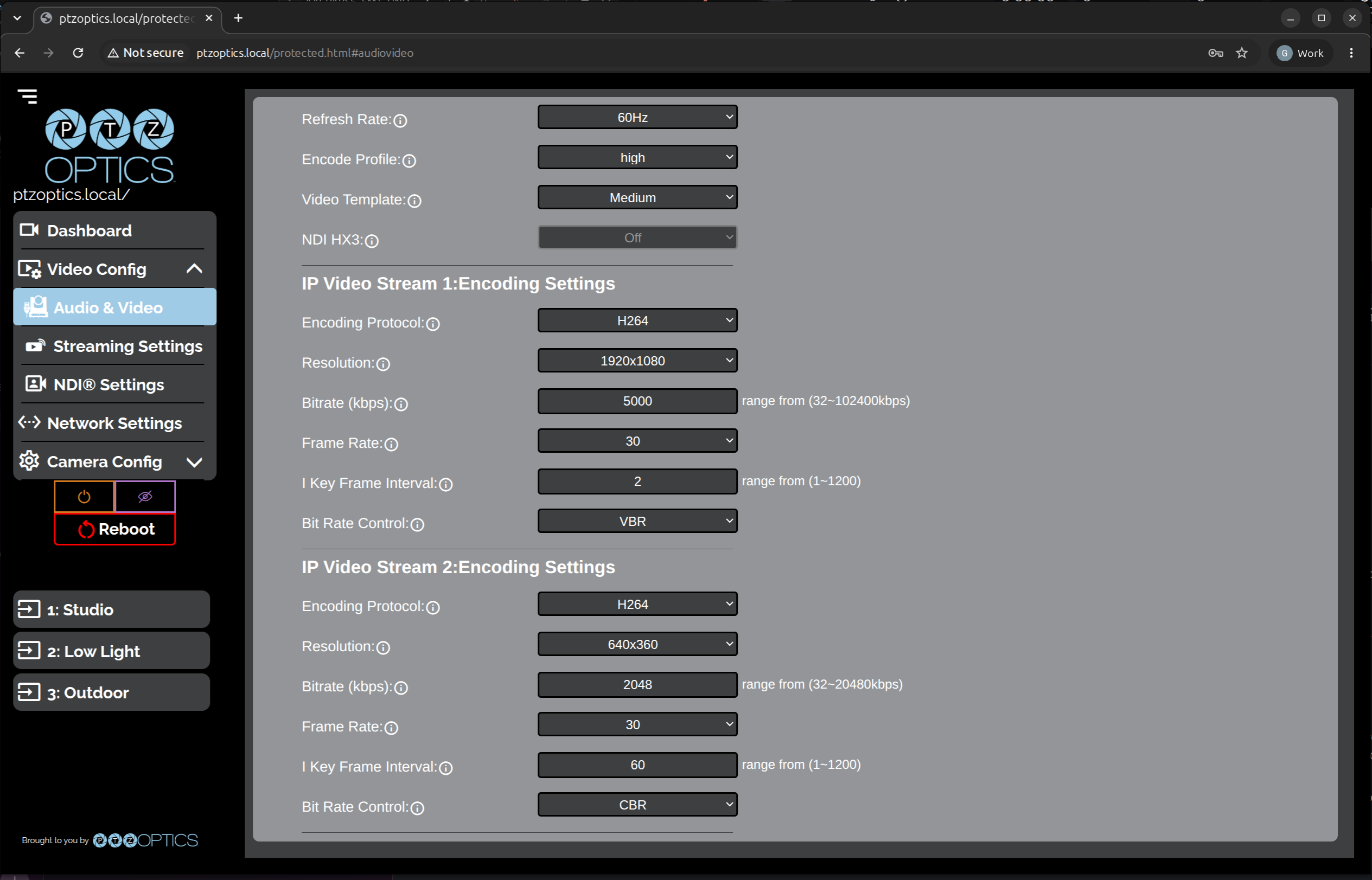
Task: Click the red Reboot button
Action: point(115,529)
